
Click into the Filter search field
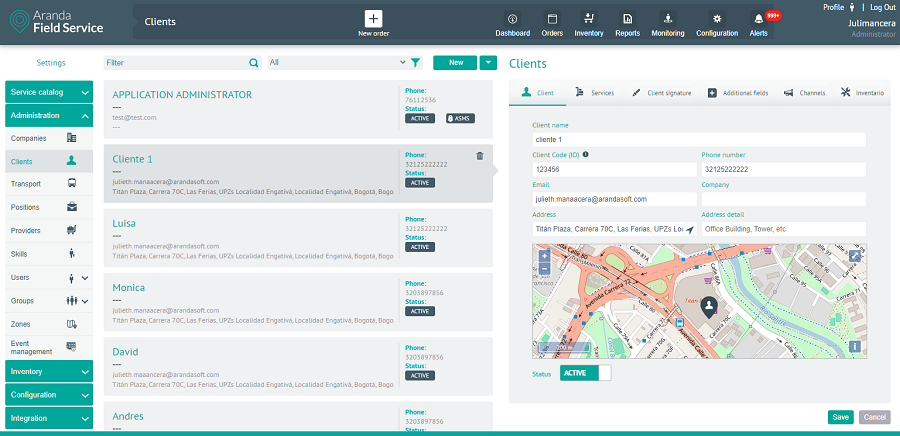coord(176,63)
